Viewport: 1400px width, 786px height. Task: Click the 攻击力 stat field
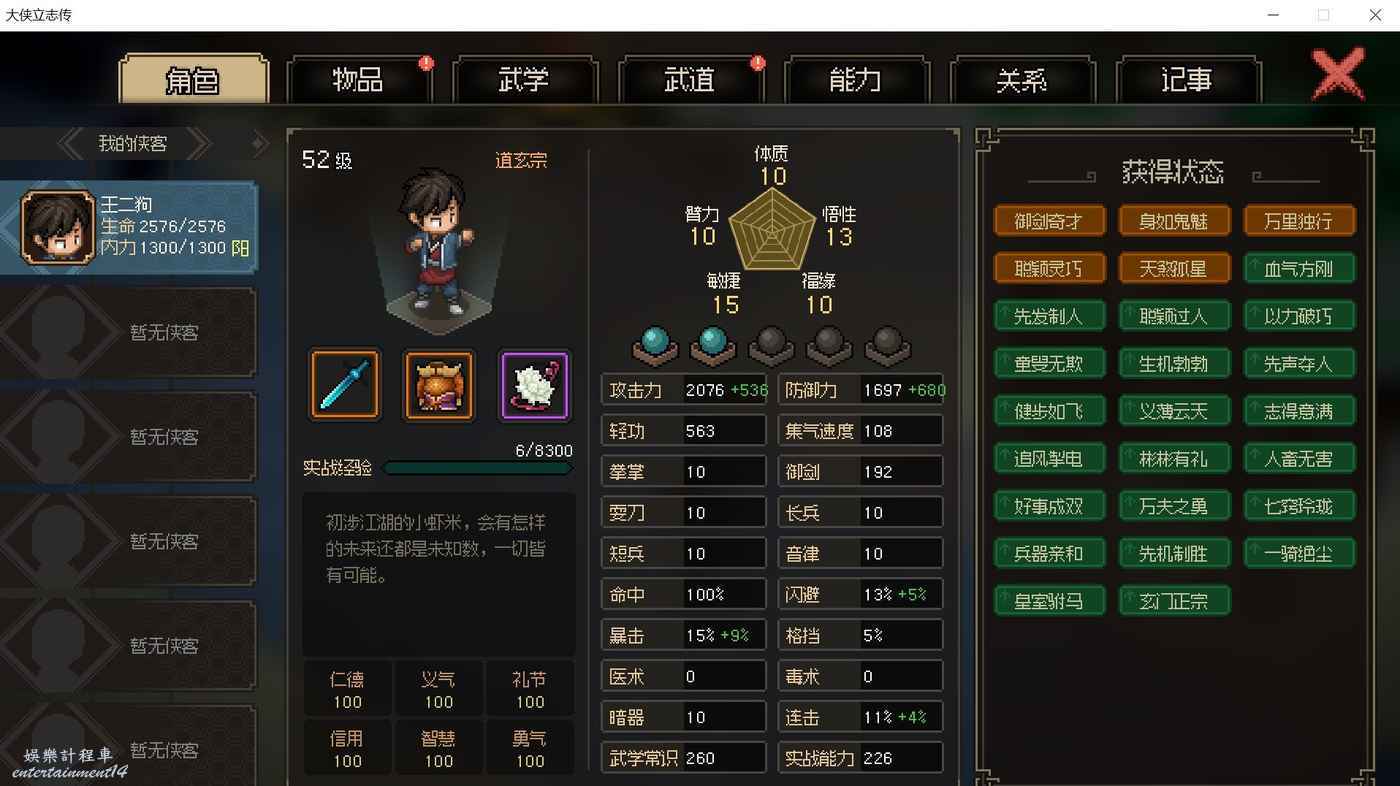pos(684,390)
